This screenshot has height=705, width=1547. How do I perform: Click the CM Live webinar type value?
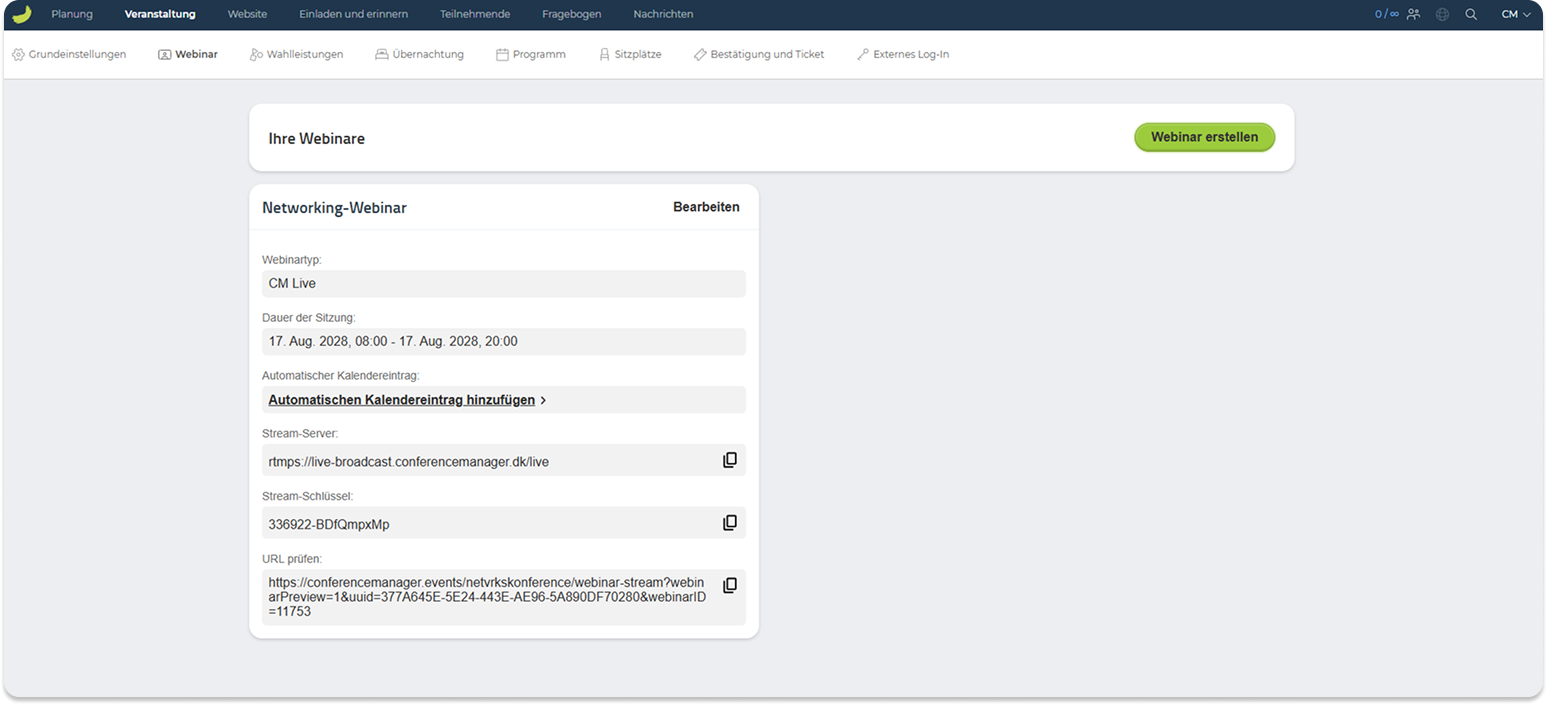(292, 284)
